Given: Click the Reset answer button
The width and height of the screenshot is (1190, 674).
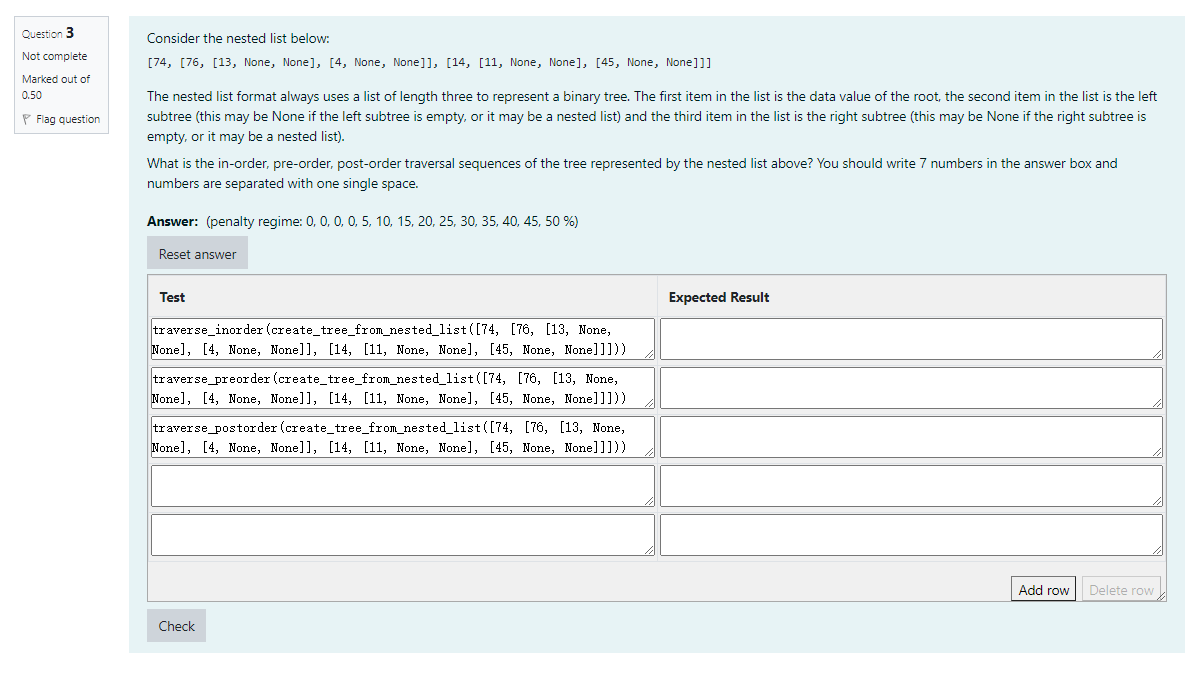Looking at the screenshot, I should (x=197, y=254).
